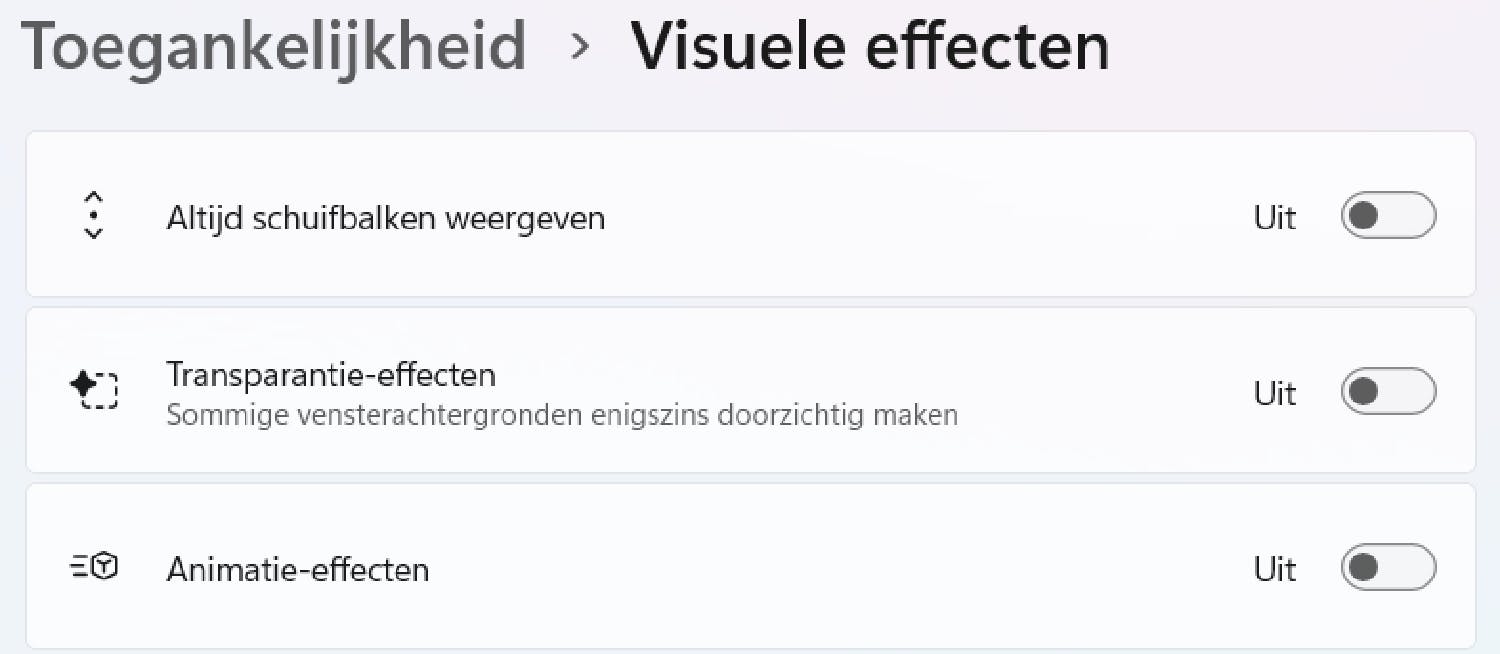Click the Sommige vensterachtergronden description text
Image resolution: width=1500 pixels, height=654 pixels.
click(561, 414)
